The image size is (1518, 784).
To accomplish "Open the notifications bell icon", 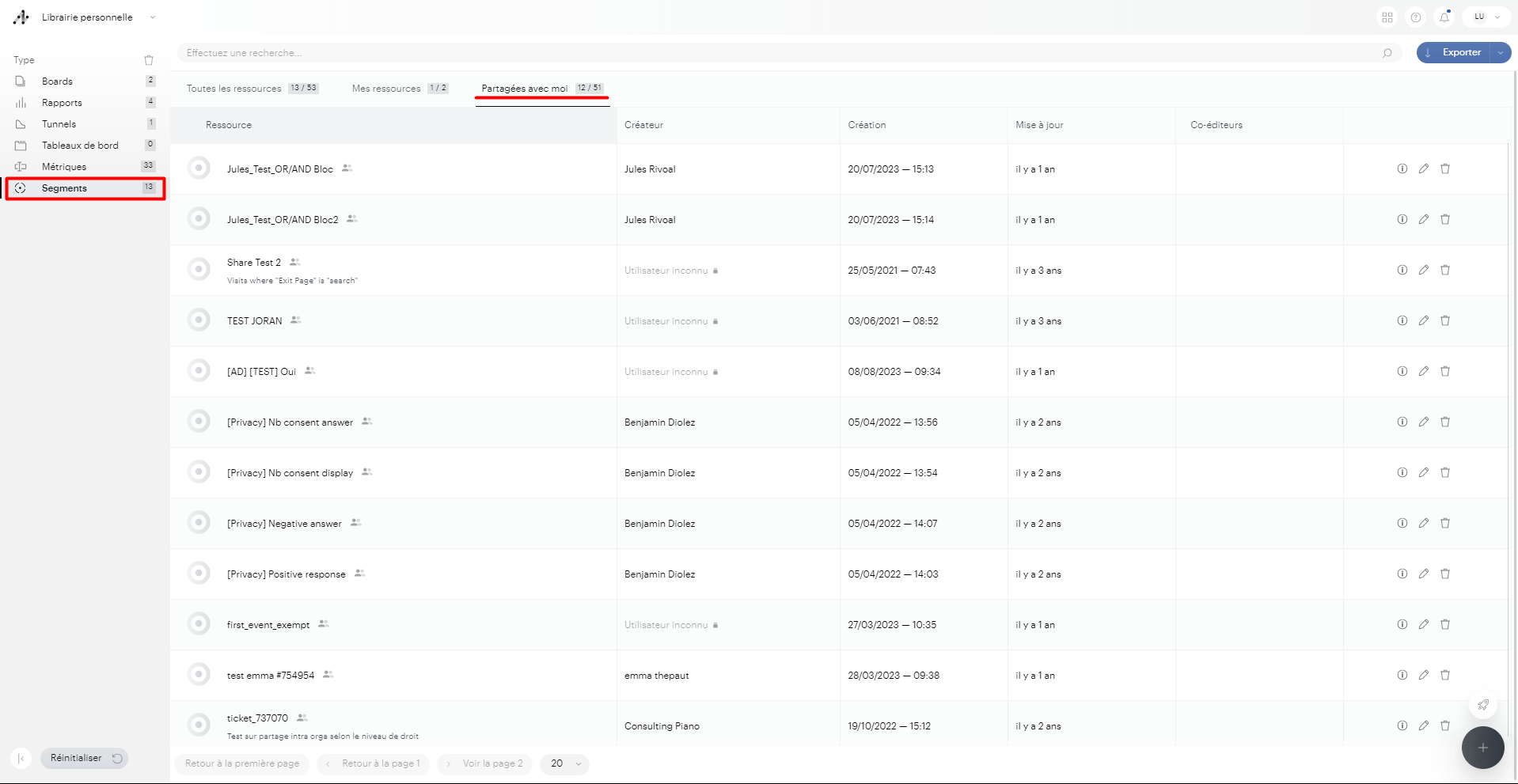I will pyautogui.click(x=1444, y=17).
